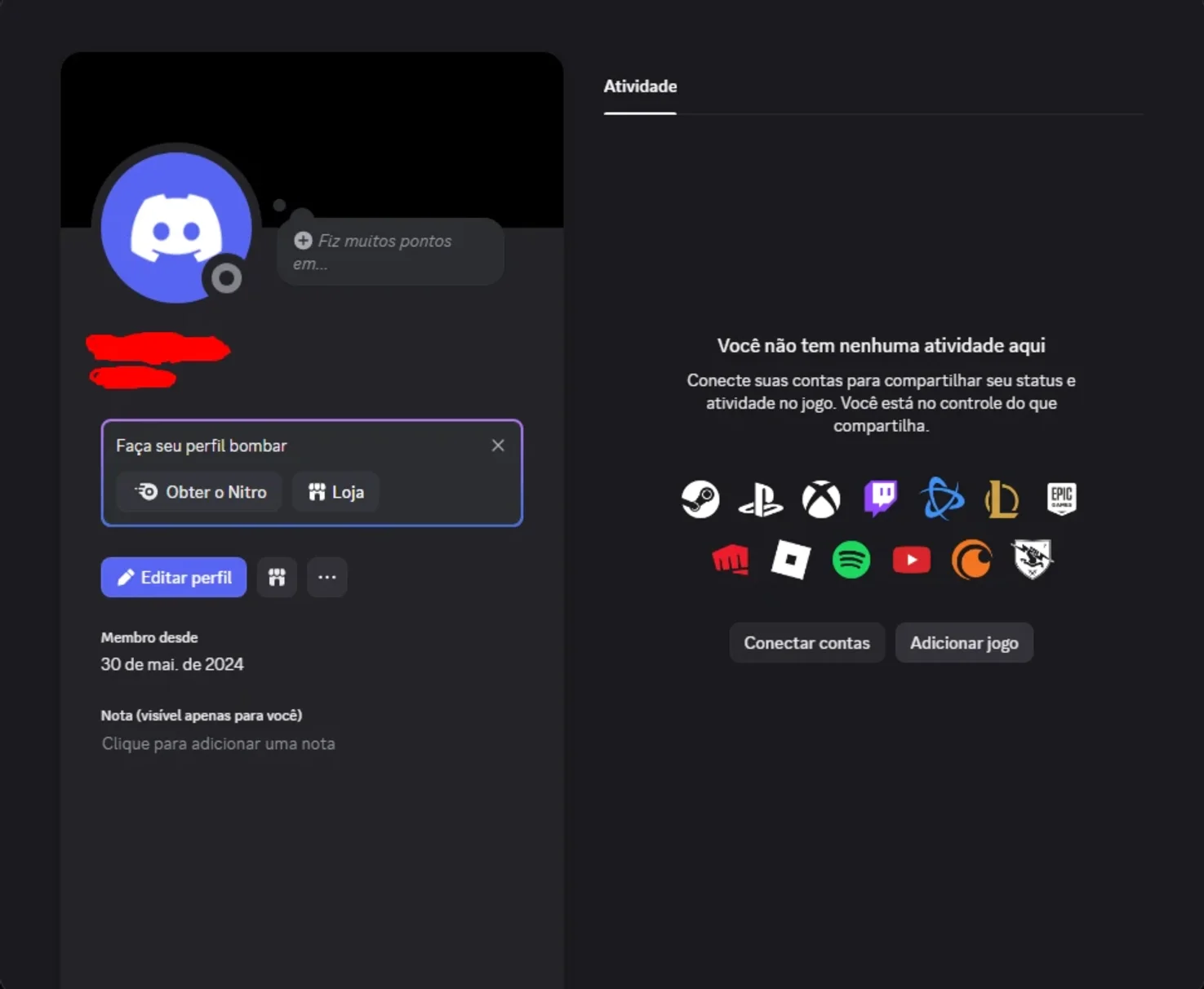Click the Epic Games icon

pyautogui.click(x=1062, y=498)
